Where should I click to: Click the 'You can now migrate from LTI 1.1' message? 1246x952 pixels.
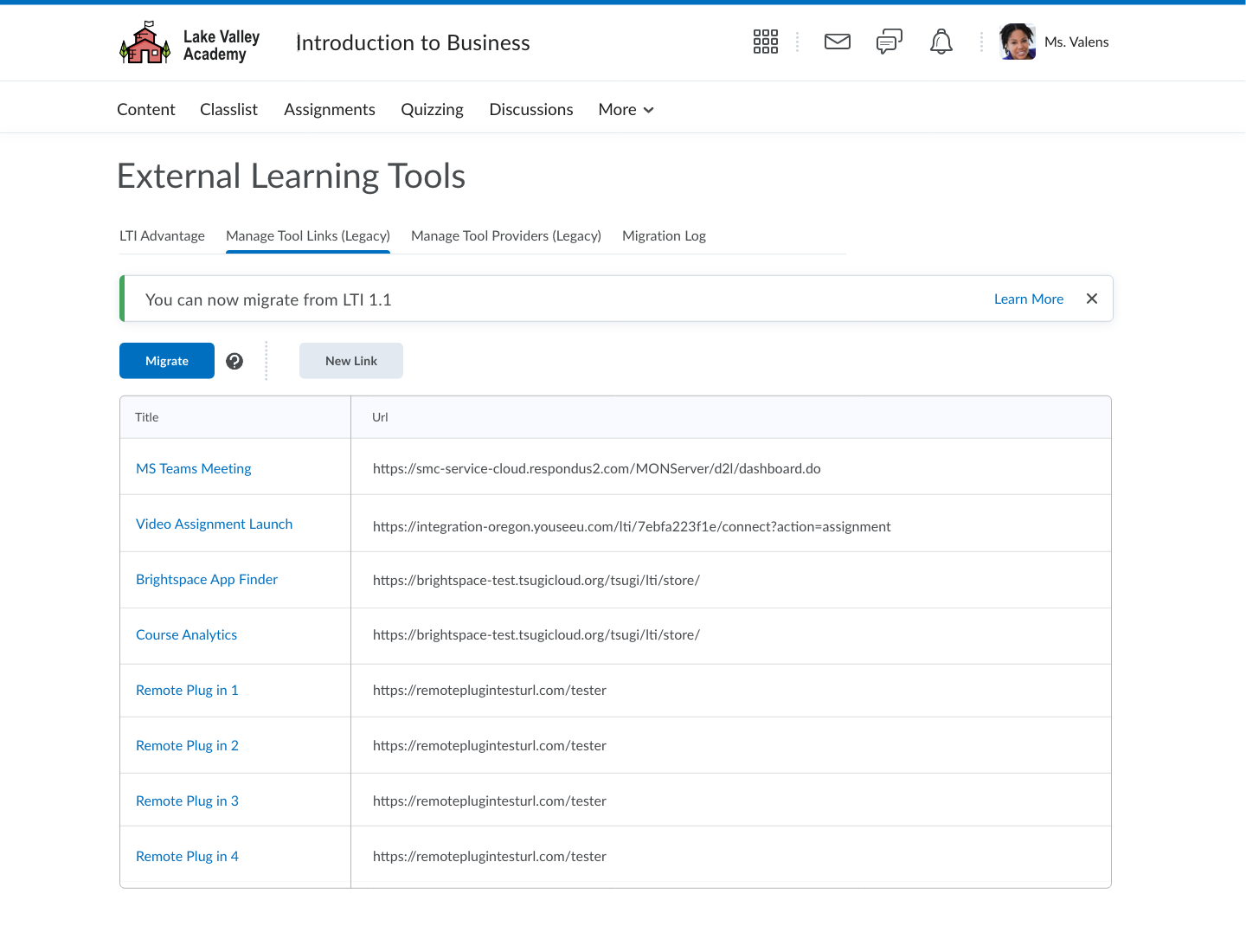point(268,299)
